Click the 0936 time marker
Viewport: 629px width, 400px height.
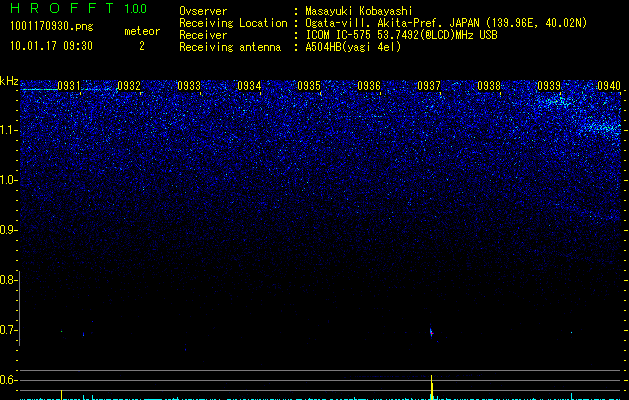point(369,86)
